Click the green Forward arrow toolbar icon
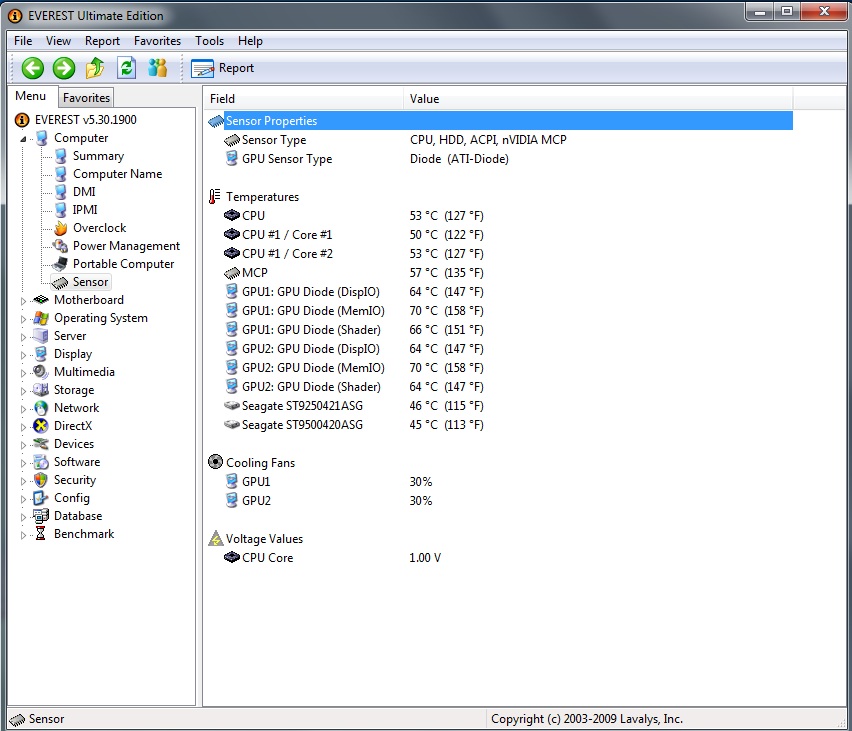 click(64, 68)
